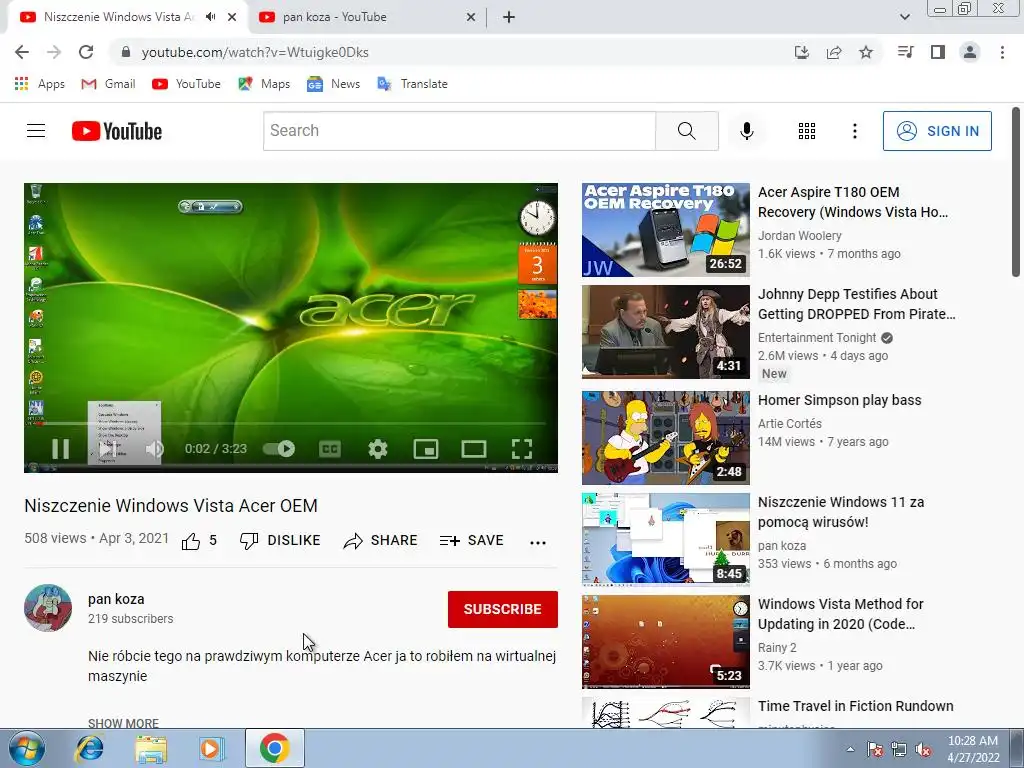Open Chrome profile avatar
The width and height of the screenshot is (1024, 768).
point(970,52)
